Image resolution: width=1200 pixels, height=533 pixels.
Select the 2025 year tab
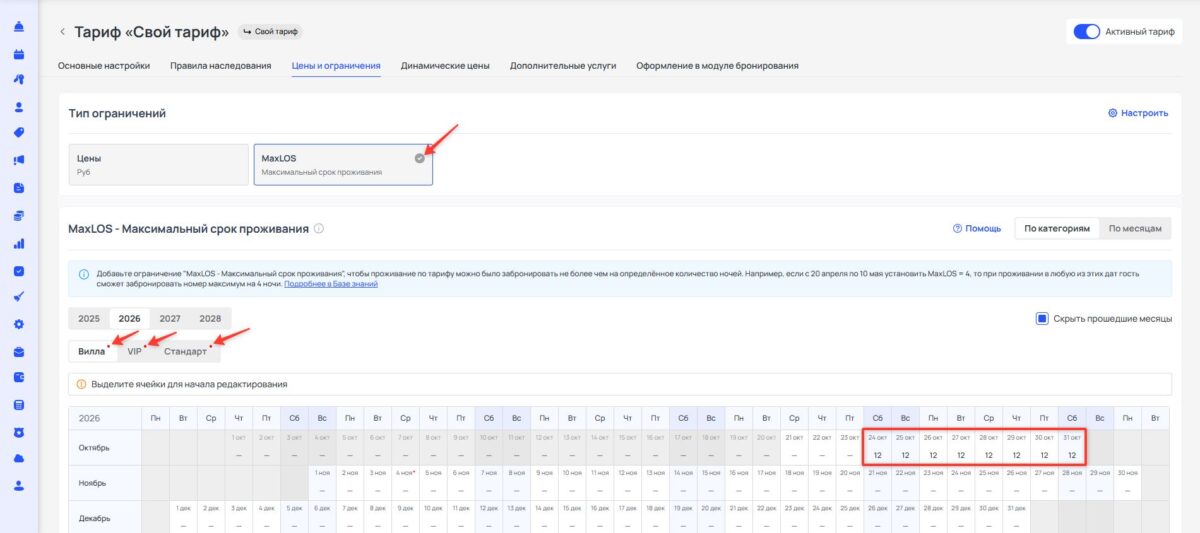pos(89,318)
